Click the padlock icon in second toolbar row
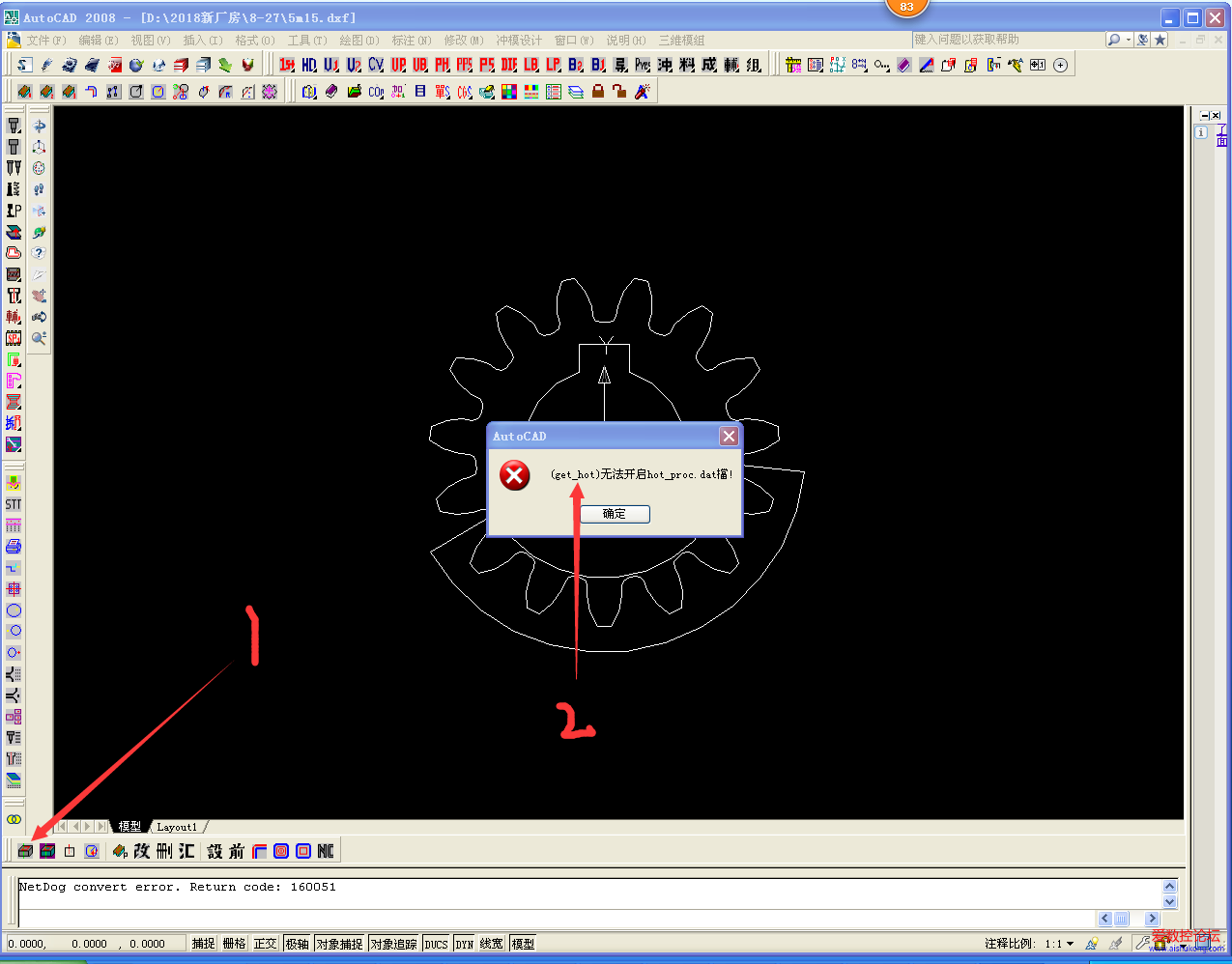The height and width of the screenshot is (964, 1232). [598, 92]
